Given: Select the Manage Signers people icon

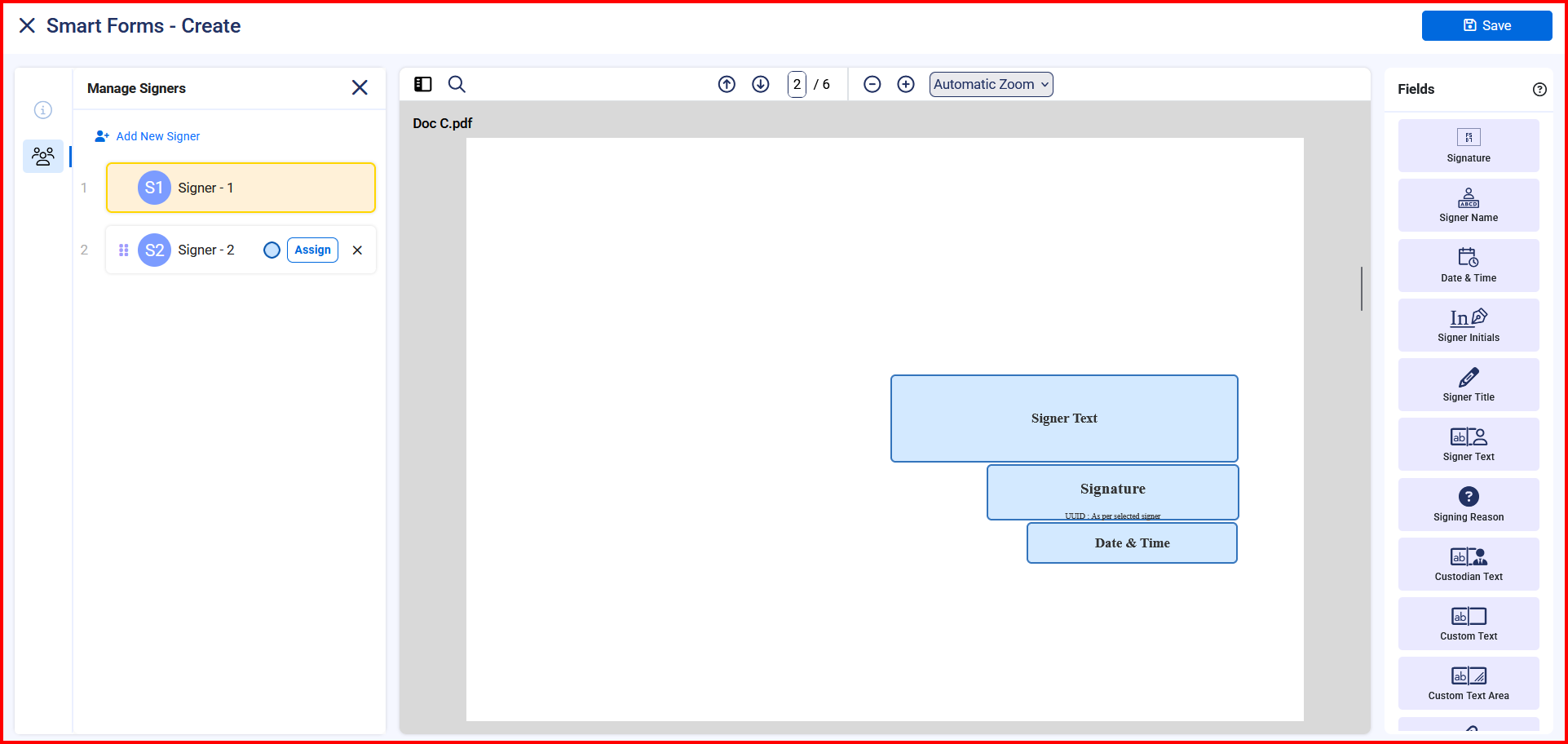Looking at the screenshot, I should (43, 155).
